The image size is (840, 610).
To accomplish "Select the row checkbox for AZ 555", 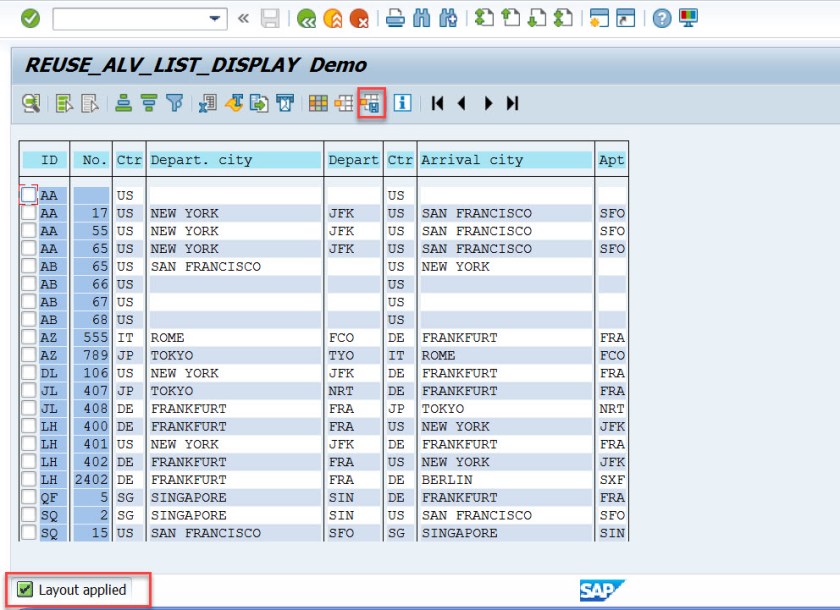I will (x=29, y=338).
